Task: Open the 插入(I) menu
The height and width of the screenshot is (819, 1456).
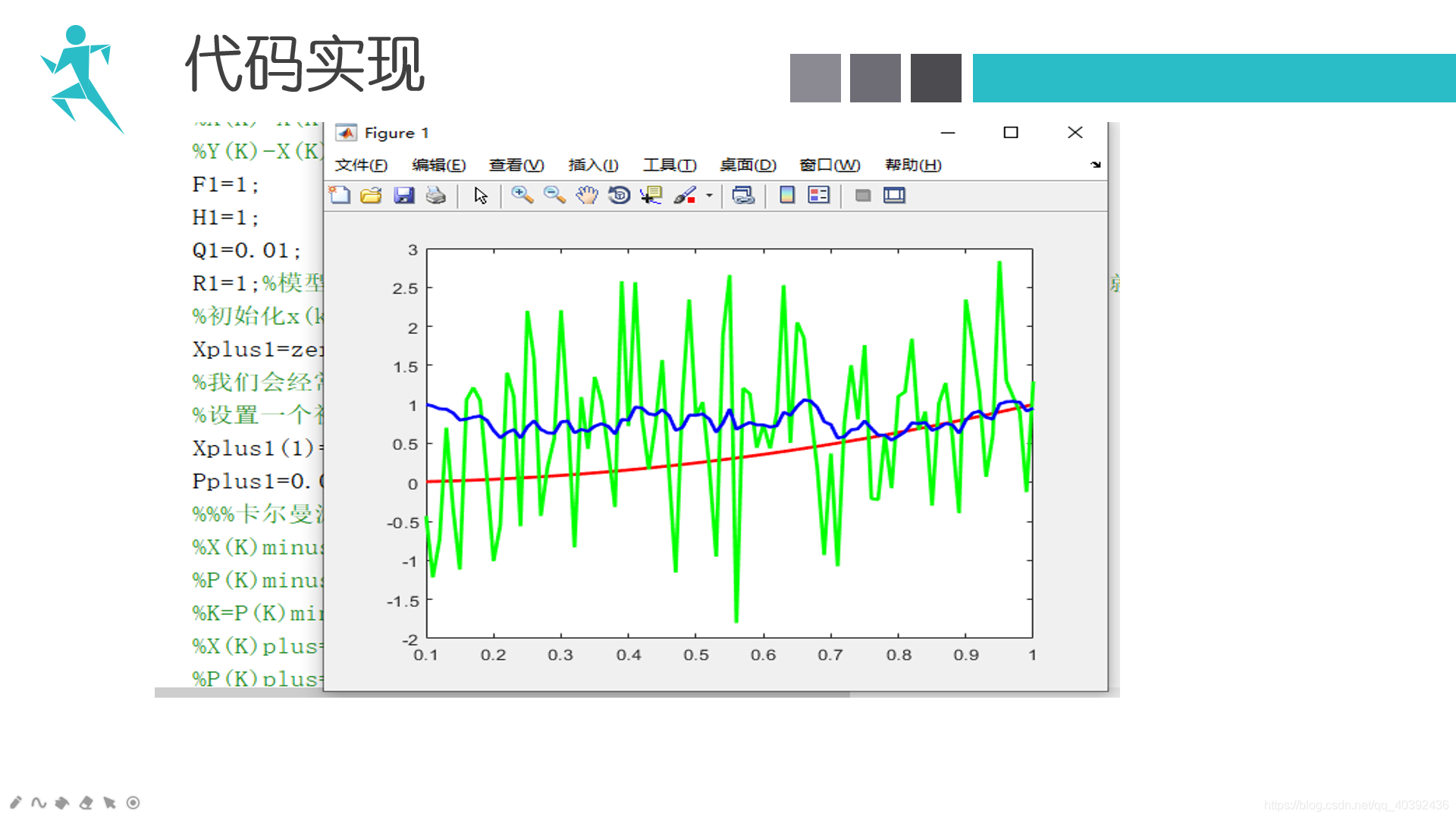Action: click(x=593, y=165)
